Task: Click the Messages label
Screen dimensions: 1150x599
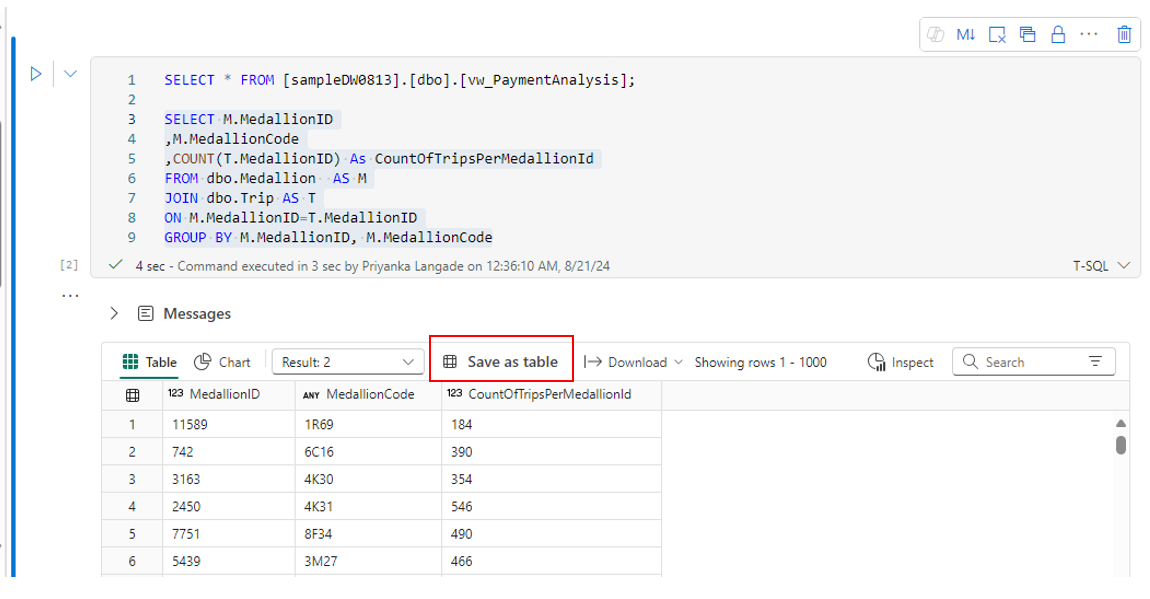Action: coord(197,314)
